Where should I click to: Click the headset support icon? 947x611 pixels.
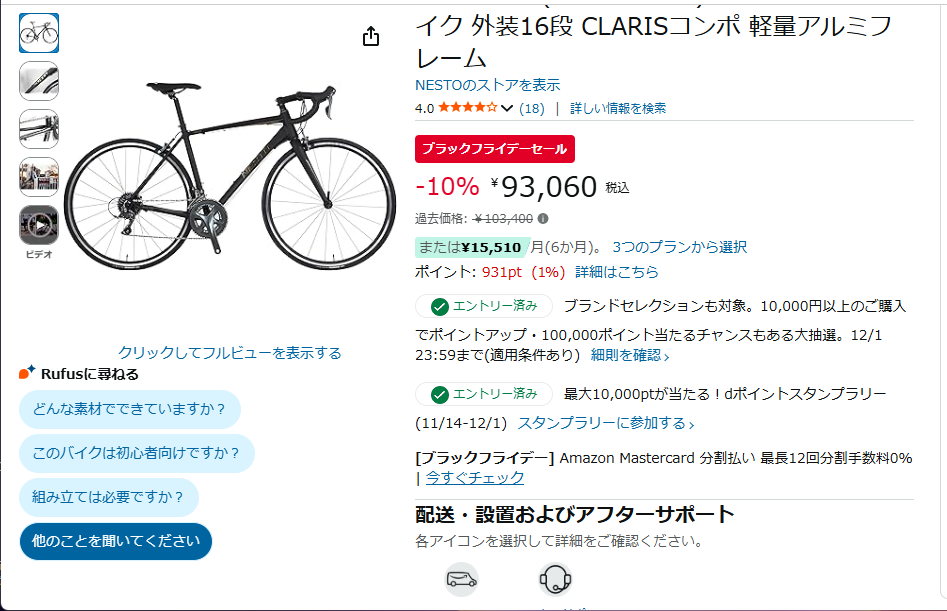click(x=555, y=579)
